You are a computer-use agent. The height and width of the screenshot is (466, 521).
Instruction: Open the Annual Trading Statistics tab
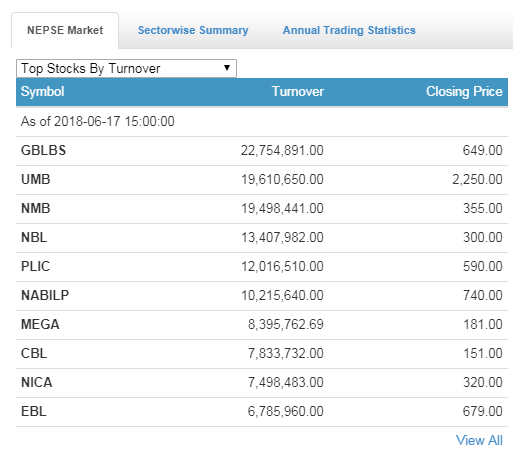[x=349, y=30]
